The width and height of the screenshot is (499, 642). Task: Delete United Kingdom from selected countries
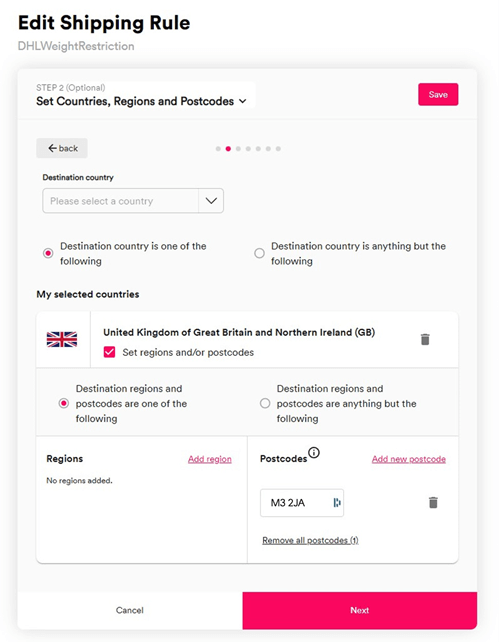point(425,339)
